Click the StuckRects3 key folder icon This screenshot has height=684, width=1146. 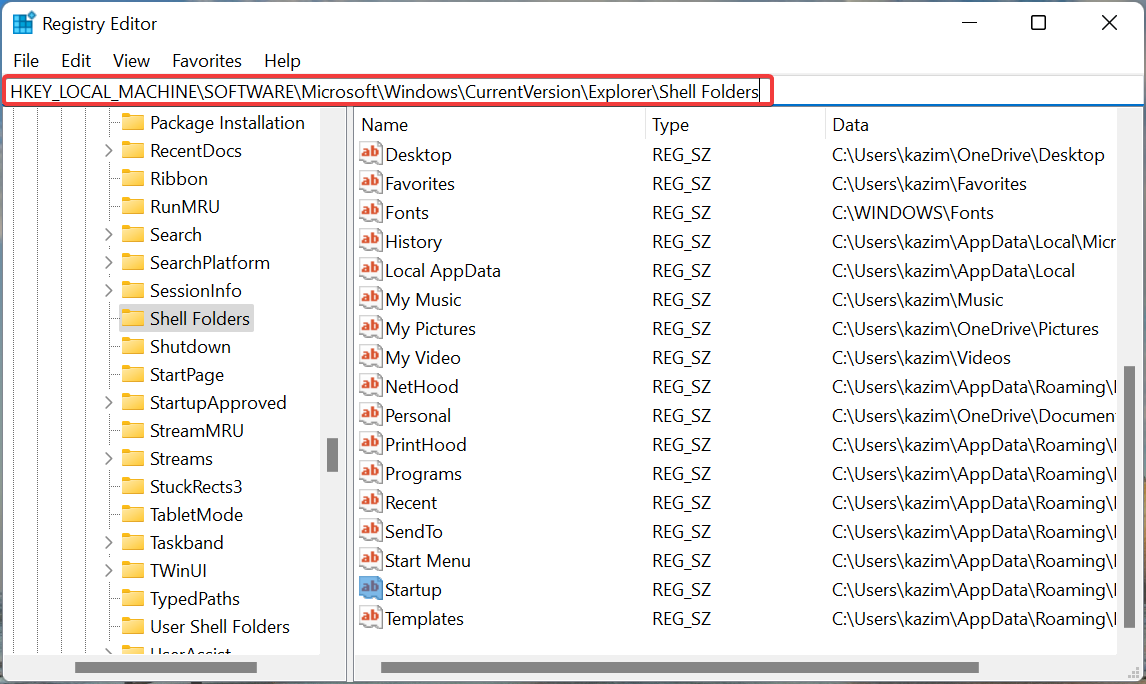point(132,486)
